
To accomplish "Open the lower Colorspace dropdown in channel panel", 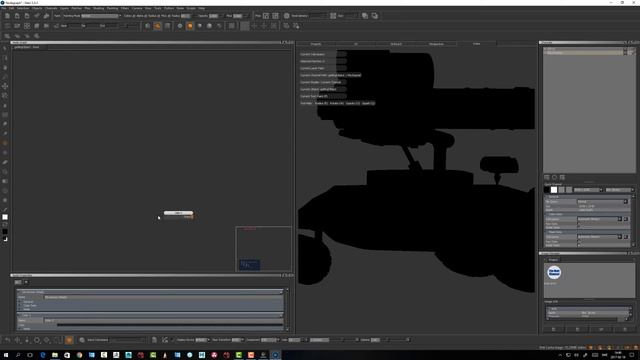I will (599, 237).
